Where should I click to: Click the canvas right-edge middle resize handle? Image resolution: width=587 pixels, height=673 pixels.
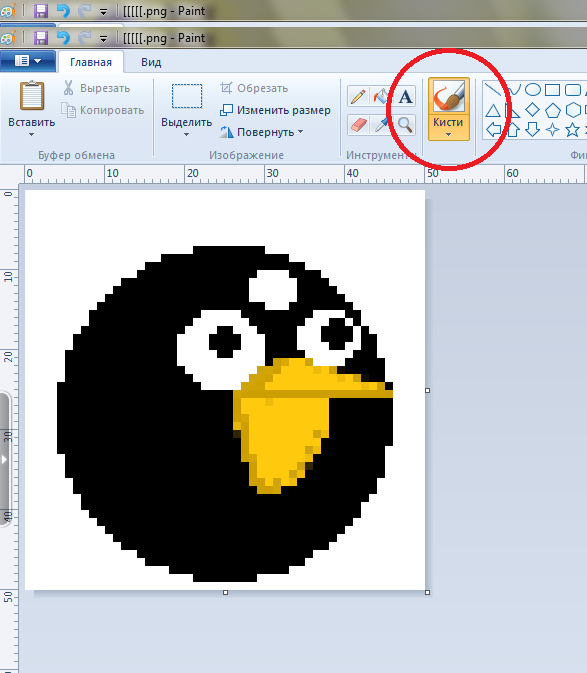(x=427, y=391)
